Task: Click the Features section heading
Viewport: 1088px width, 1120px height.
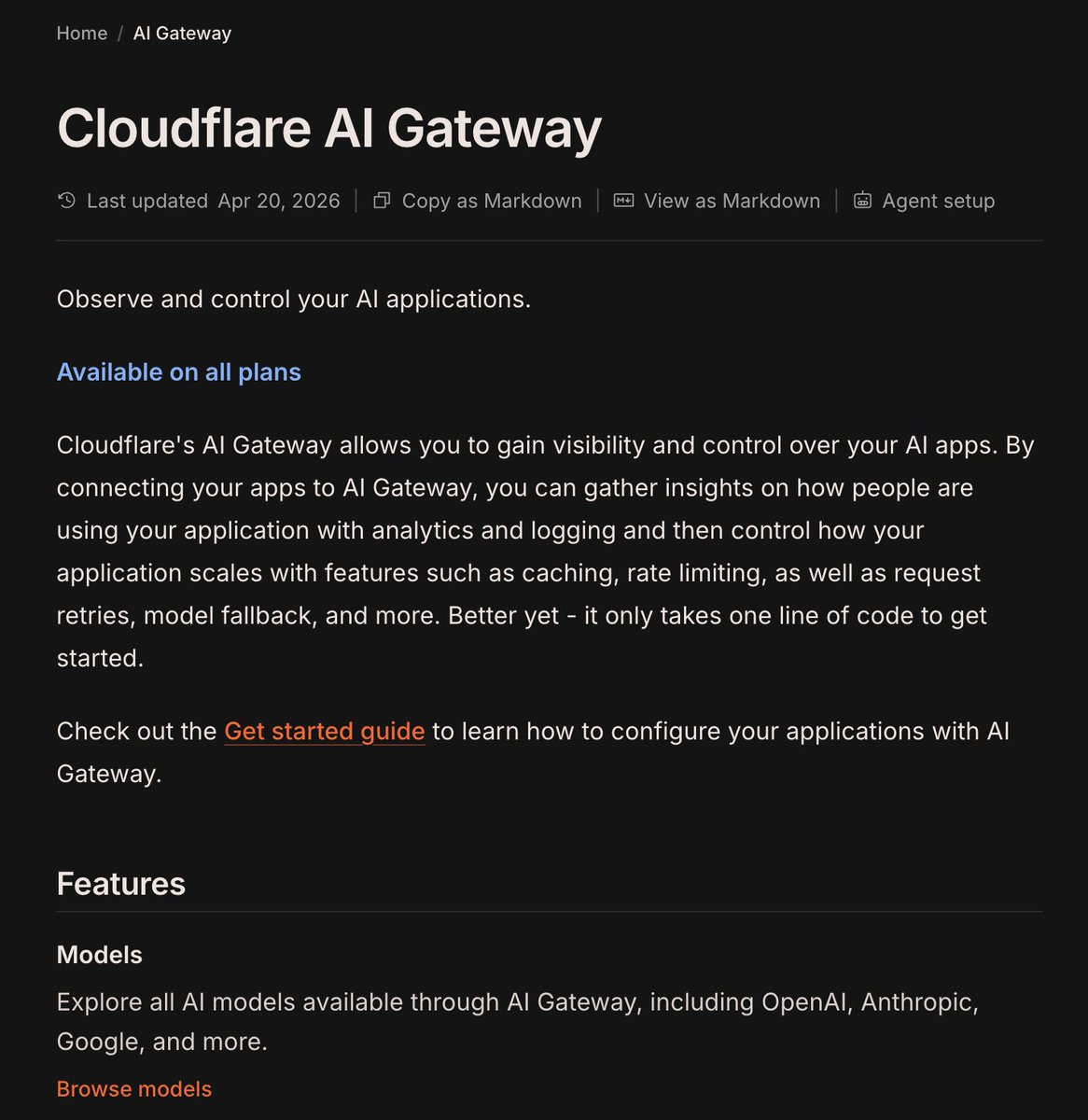Action: (121, 884)
